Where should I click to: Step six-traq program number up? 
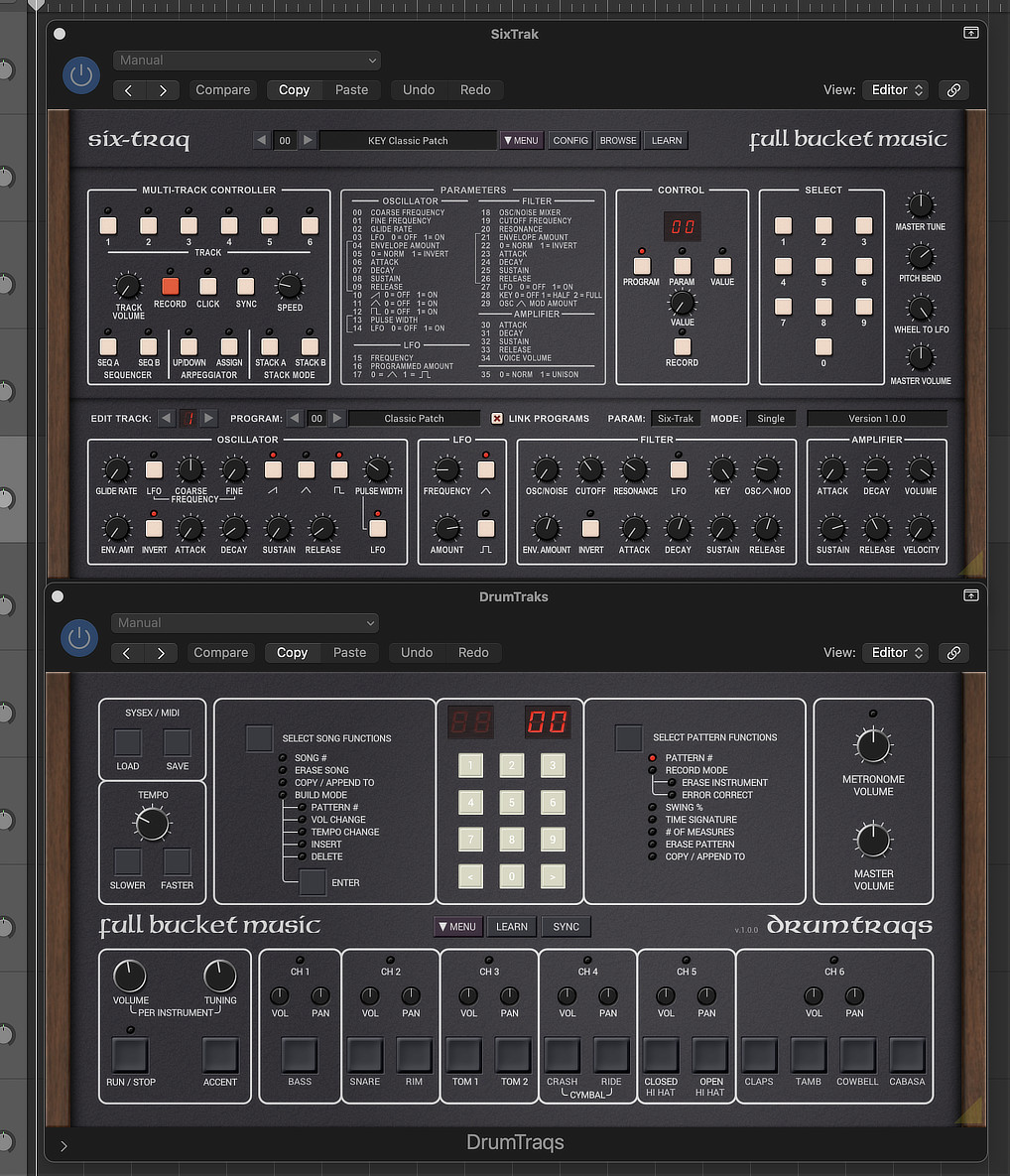coord(308,140)
